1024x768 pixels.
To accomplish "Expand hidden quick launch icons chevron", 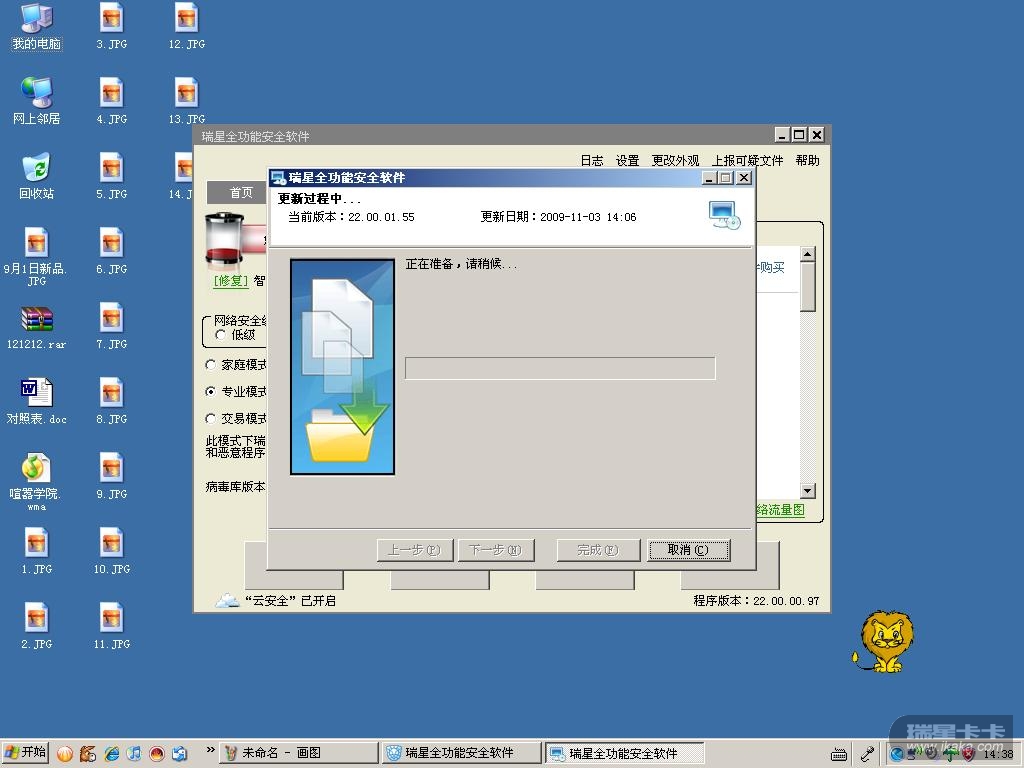I will pos(210,750).
